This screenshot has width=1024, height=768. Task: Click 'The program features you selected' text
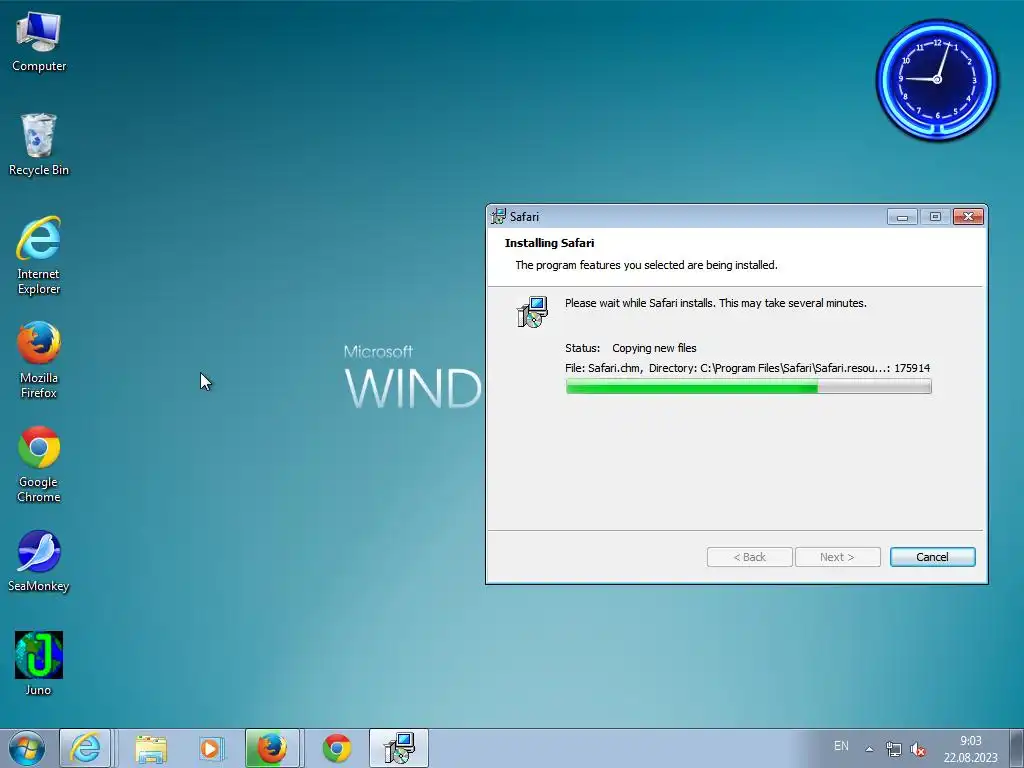coord(646,265)
